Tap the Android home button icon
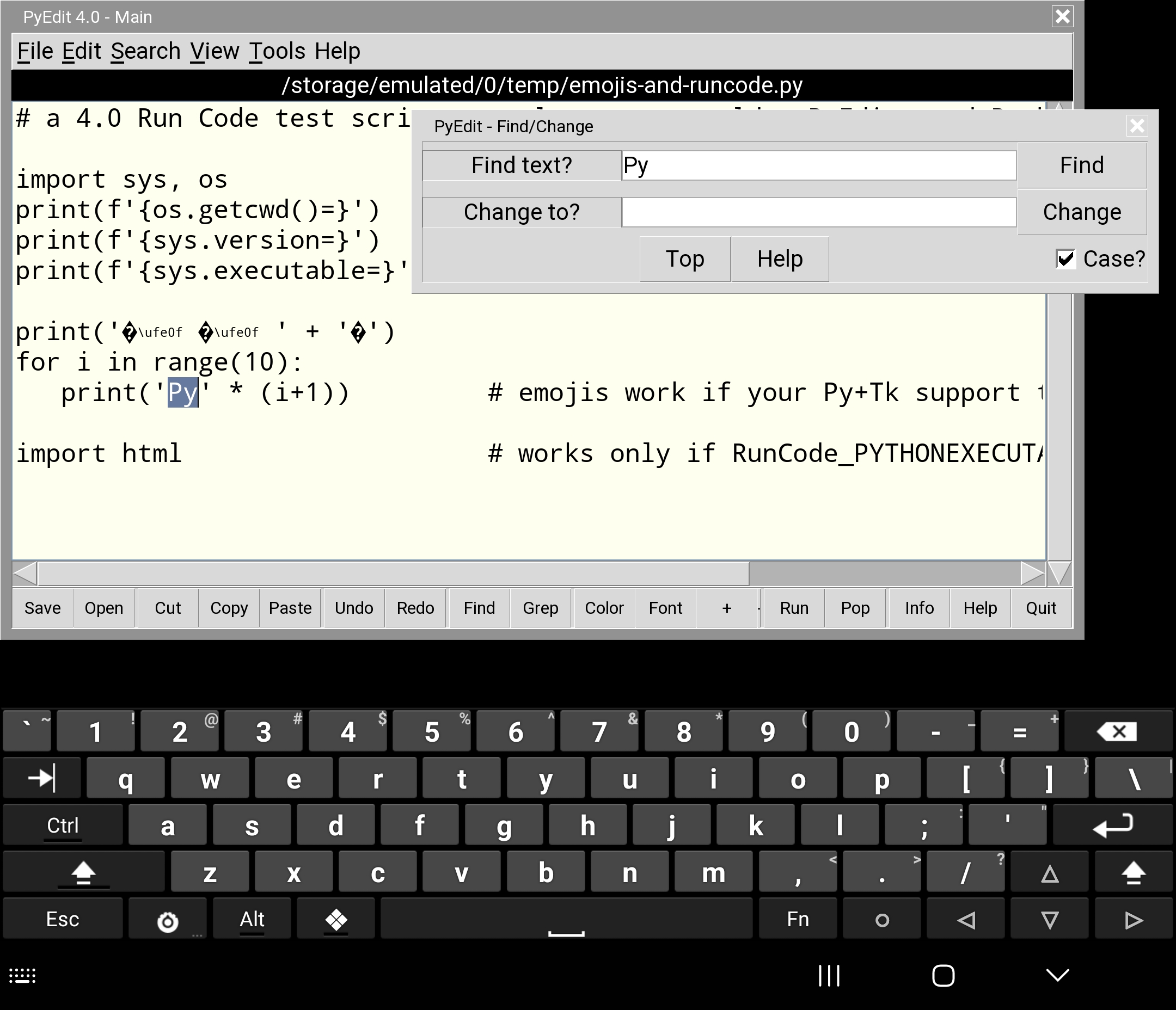1176x1010 pixels. tap(944, 976)
